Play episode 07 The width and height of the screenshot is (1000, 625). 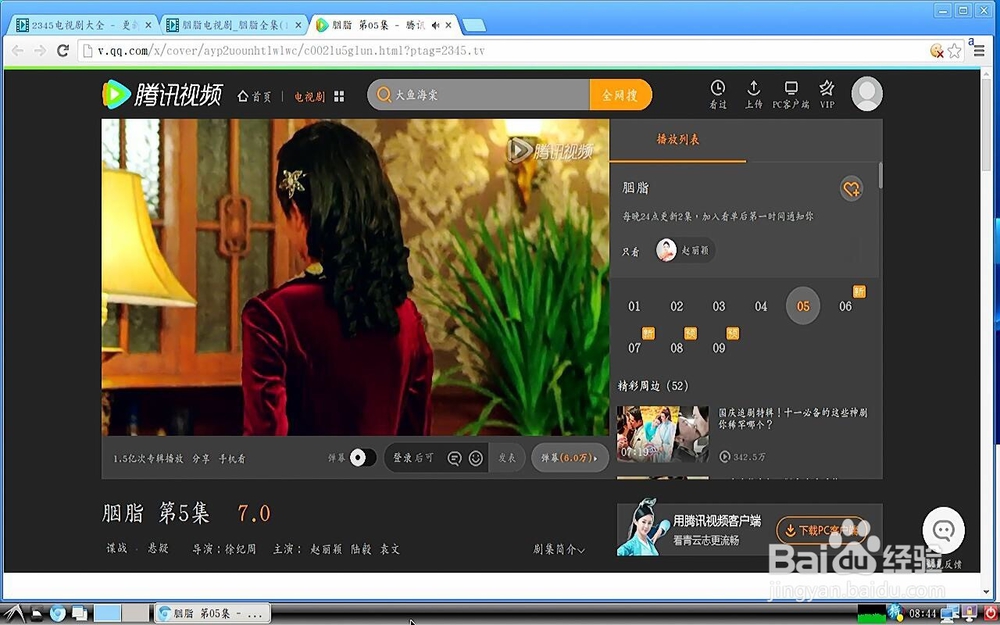pyautogui.click(x=634, y=348)
